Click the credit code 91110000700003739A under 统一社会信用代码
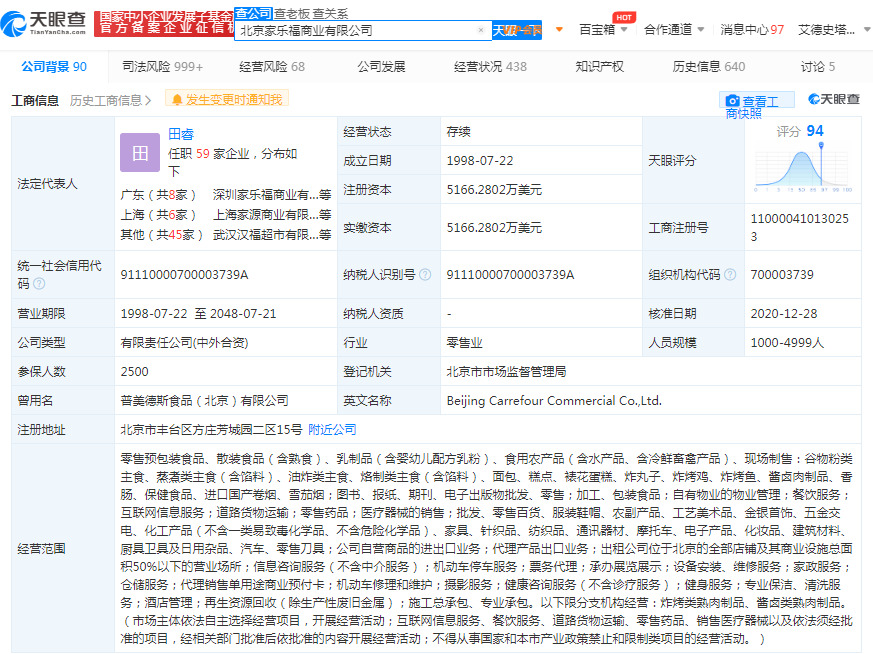 184,274
